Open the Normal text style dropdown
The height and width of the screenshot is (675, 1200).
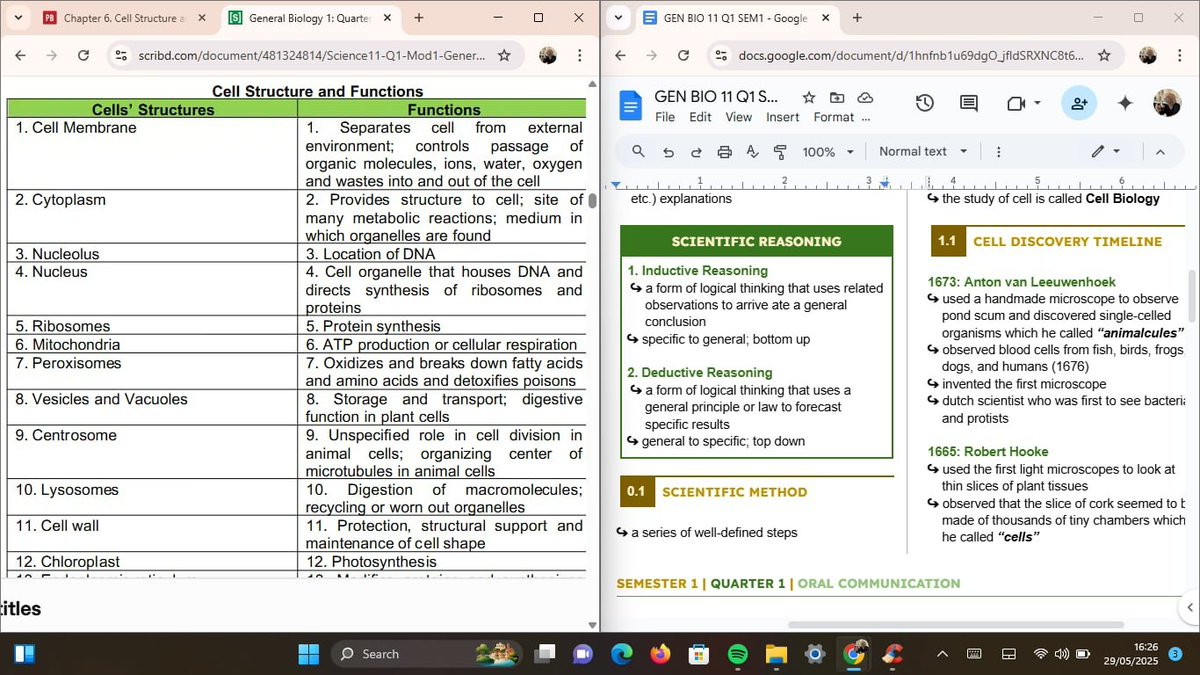(923, 152)
